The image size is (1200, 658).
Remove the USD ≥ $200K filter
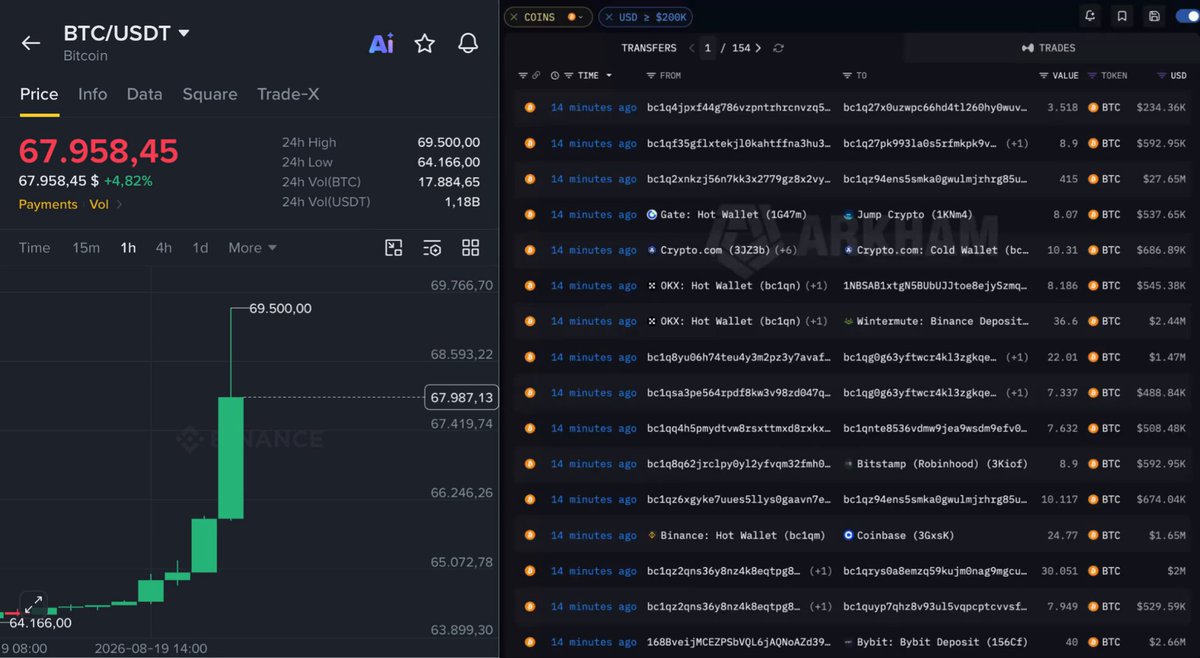[609, 17]
